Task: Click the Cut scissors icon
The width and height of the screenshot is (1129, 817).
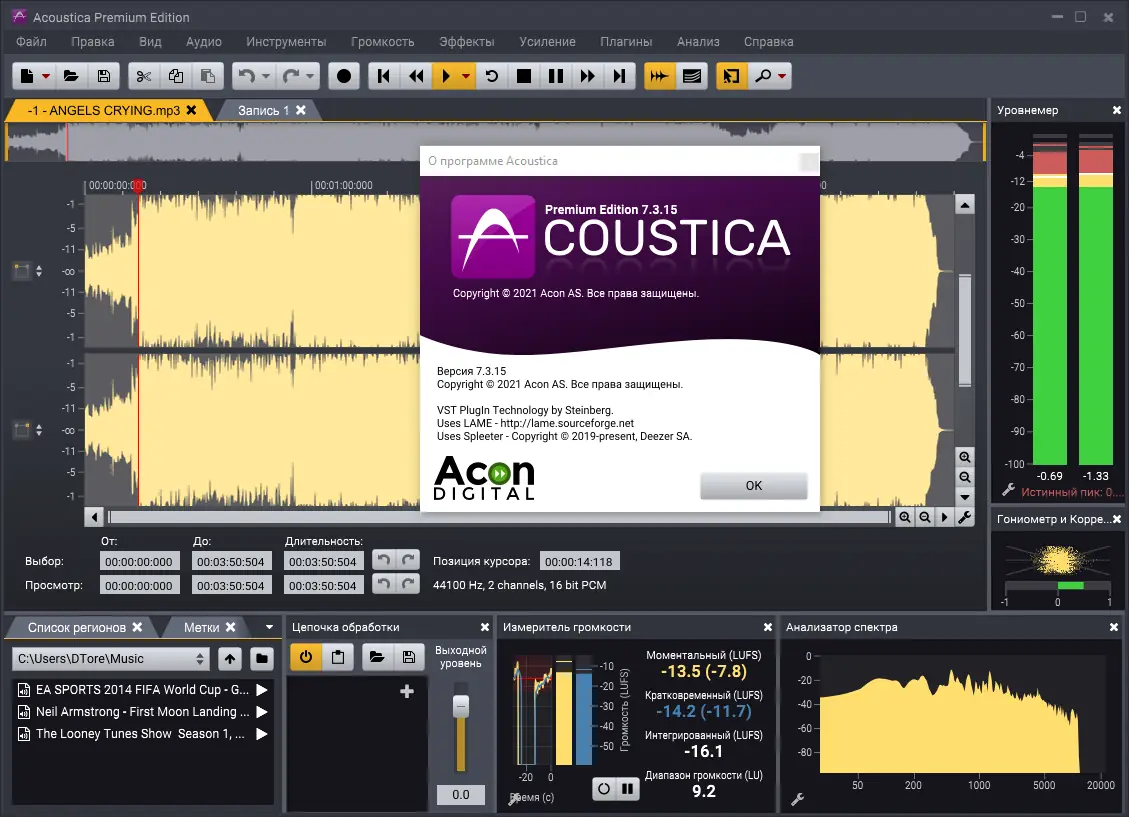Action: [143, 76]
